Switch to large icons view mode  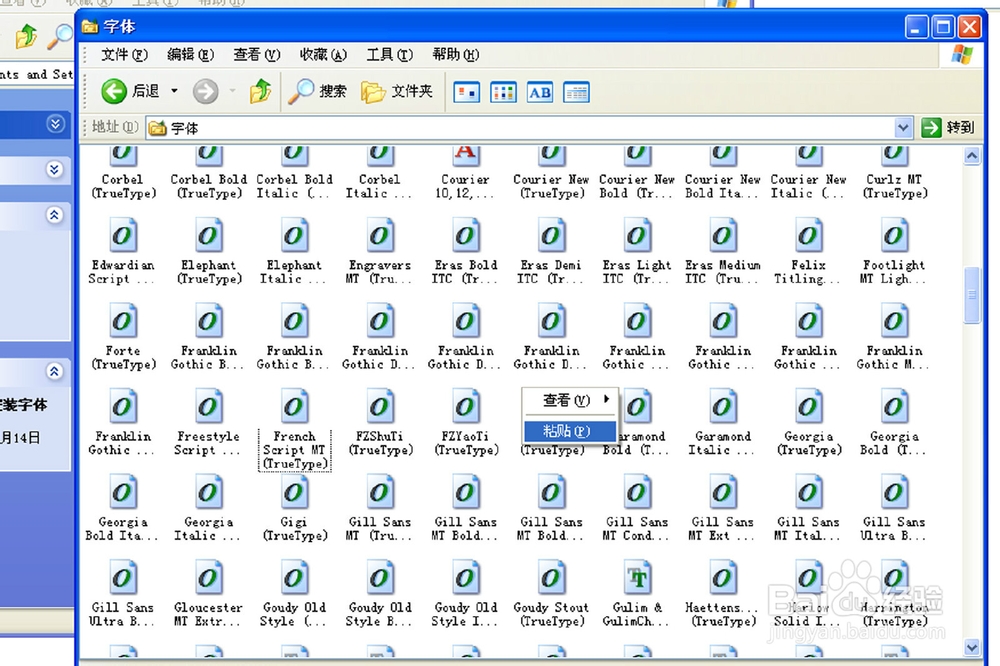(x=465, y=91)
